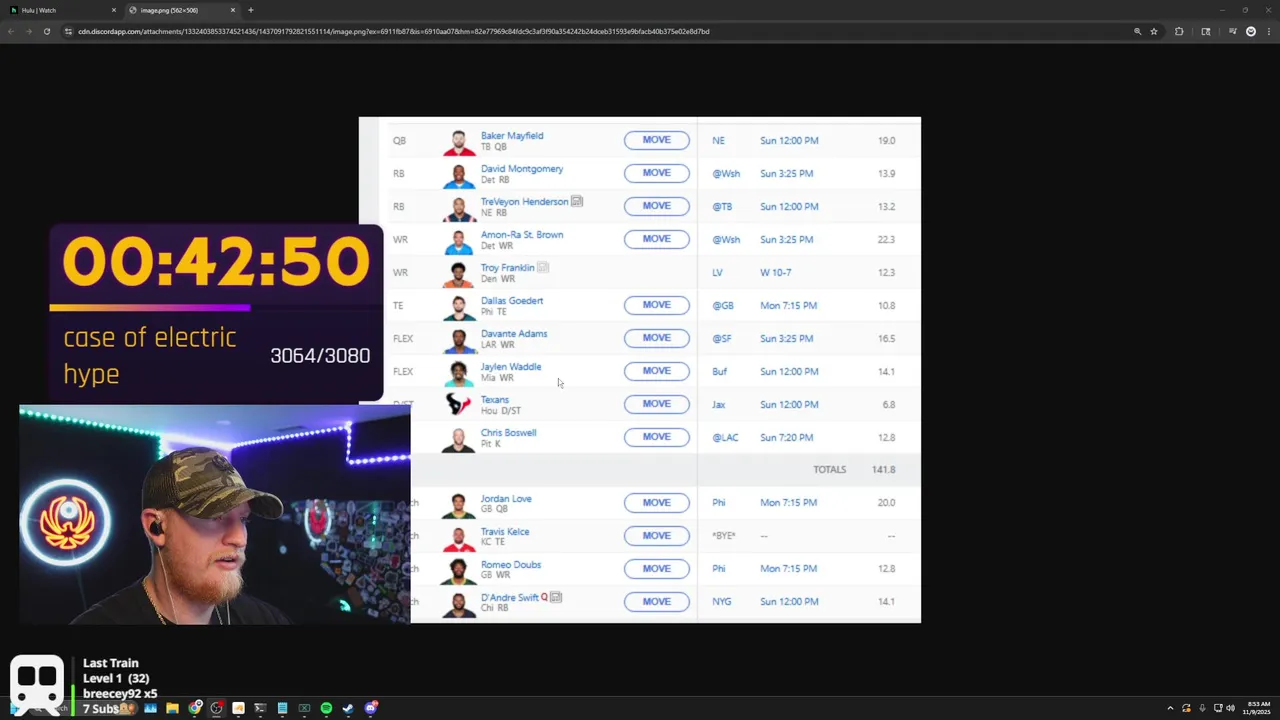1280x720 pixels.
Task: Click MOVE for Texans D/ST
Action: [x=657, y=404]
